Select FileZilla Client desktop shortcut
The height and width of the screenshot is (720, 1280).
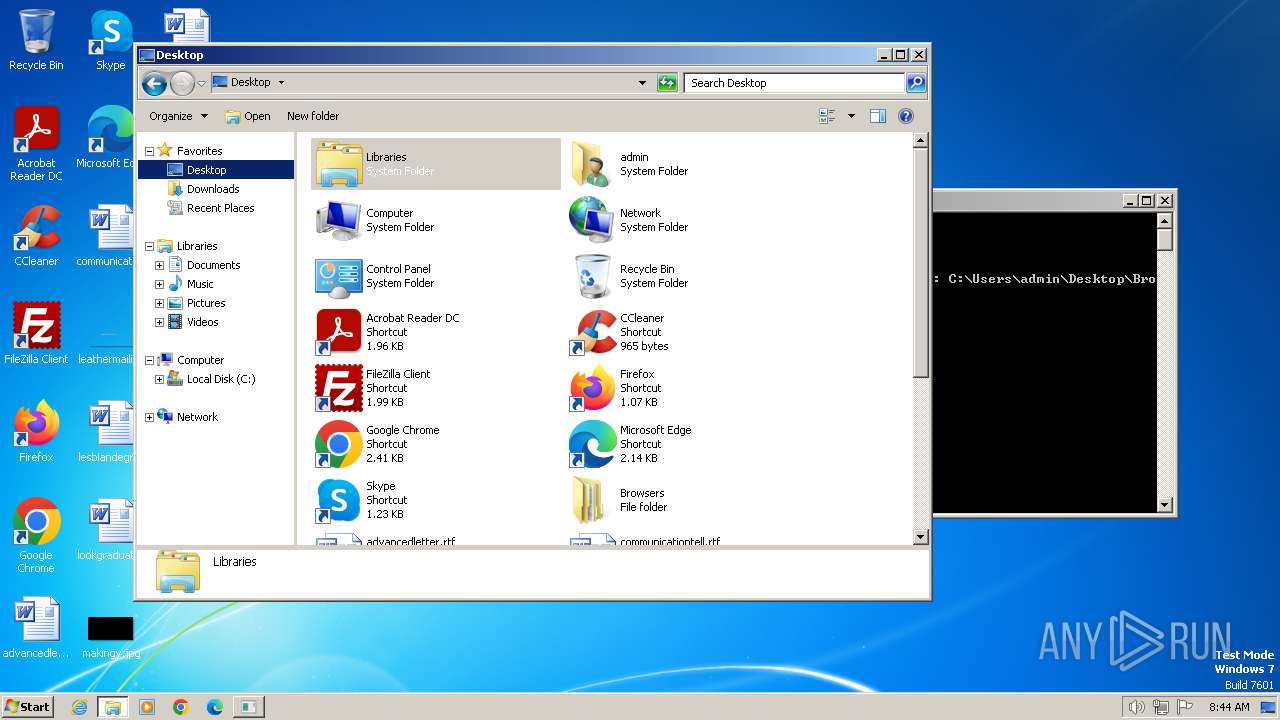click(x=36, y=334)
